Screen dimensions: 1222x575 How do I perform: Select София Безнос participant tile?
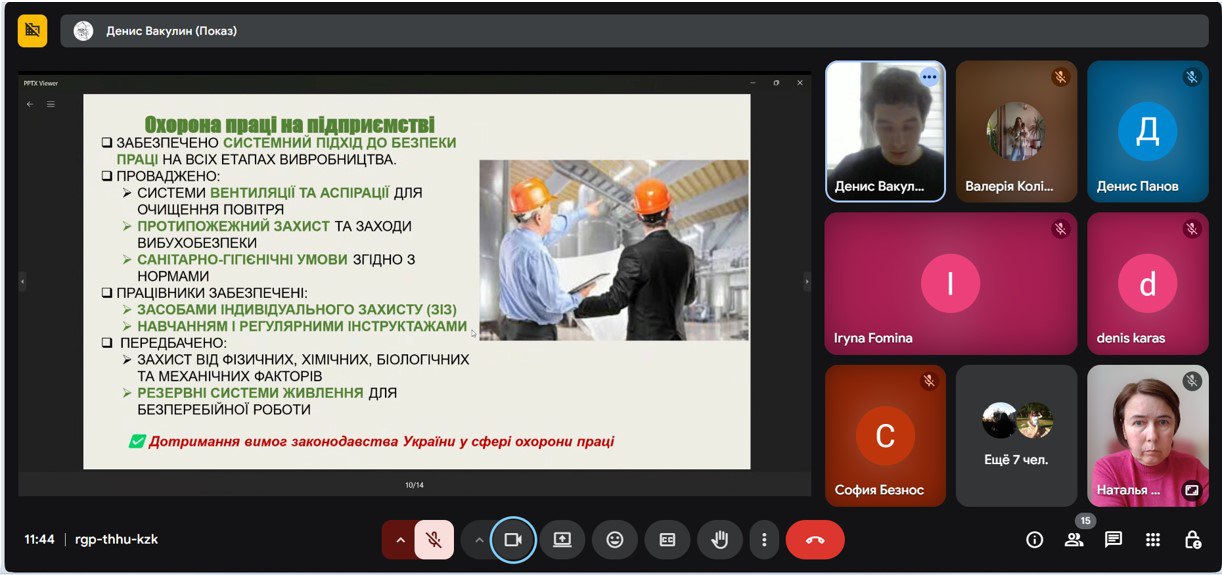[x=885, y=435]
